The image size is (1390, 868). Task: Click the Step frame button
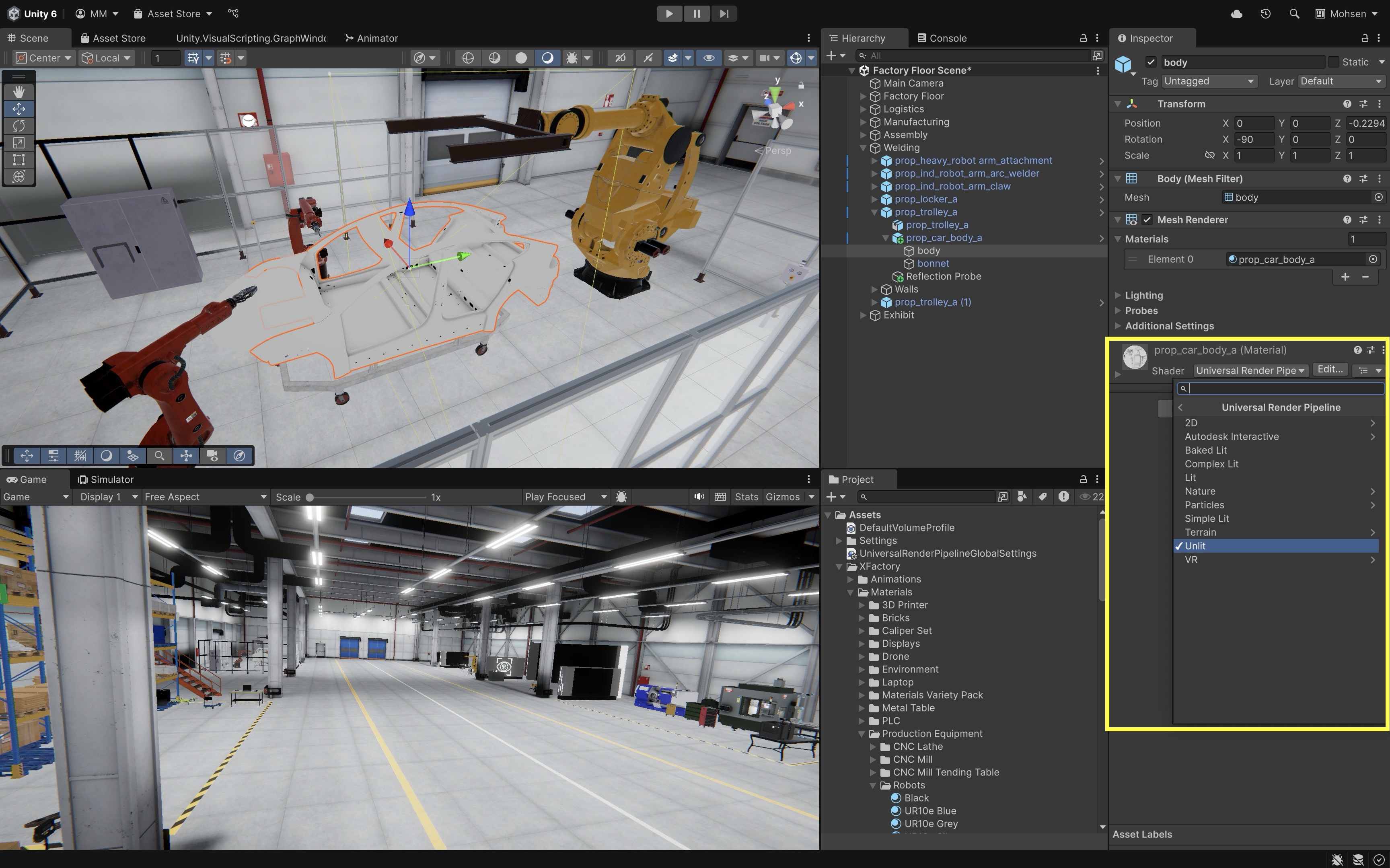tap(724, 14)
